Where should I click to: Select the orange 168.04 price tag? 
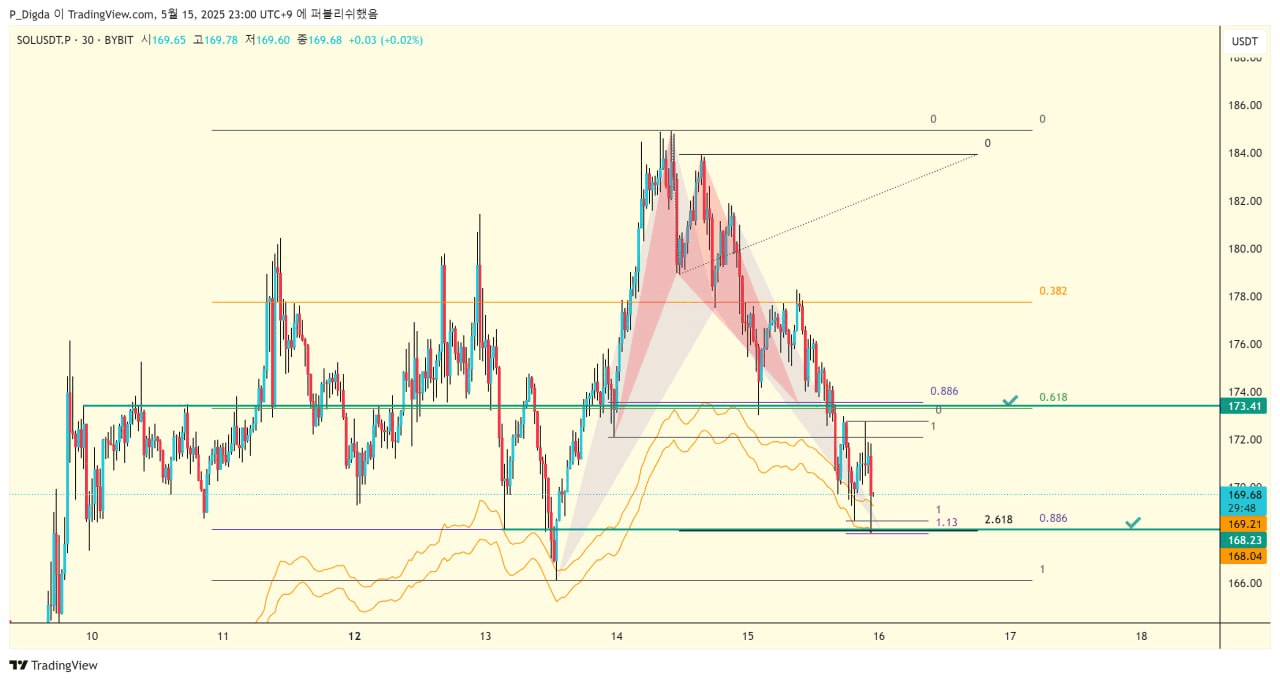point(1244,556)
